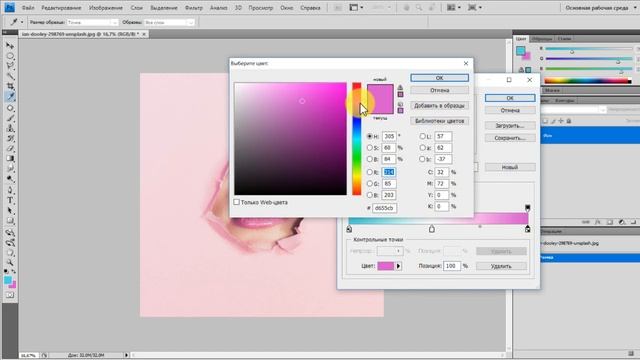
Task: Click 'Добавить в образцы' button
Action: [439, 106]
